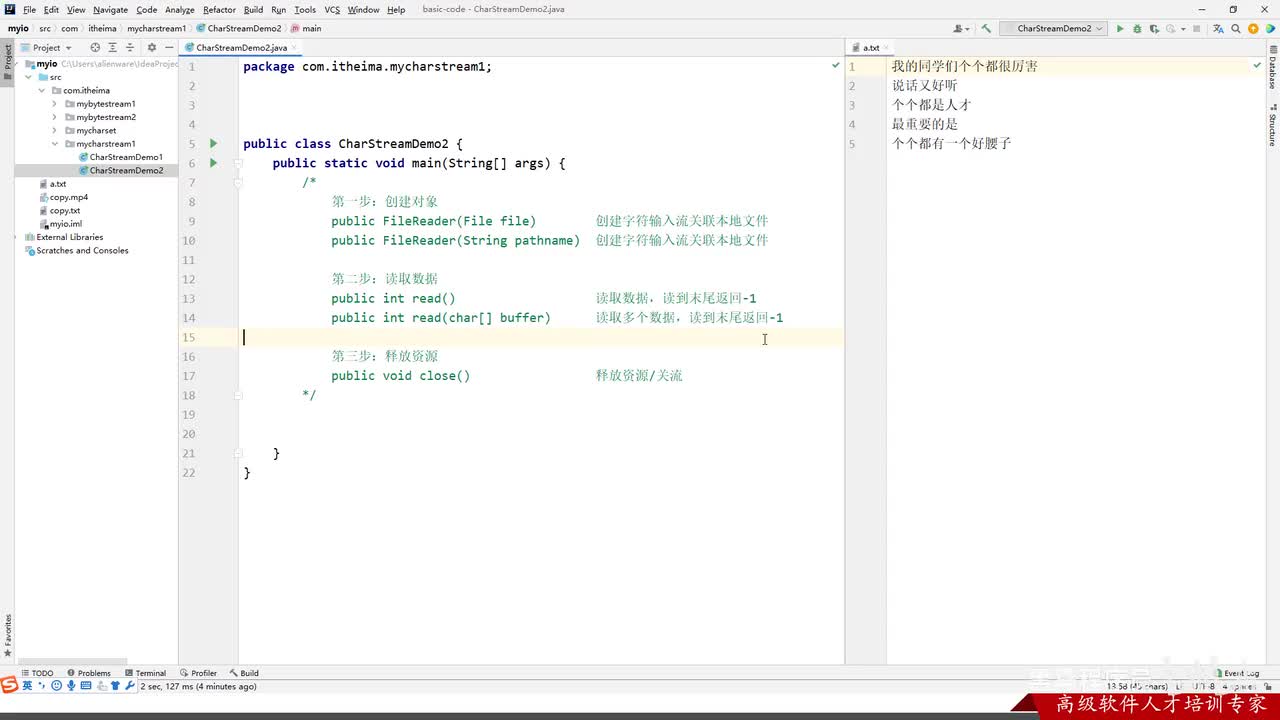
Task: Start debugging with the bug icon
Action: click(x=1136, y=29)
